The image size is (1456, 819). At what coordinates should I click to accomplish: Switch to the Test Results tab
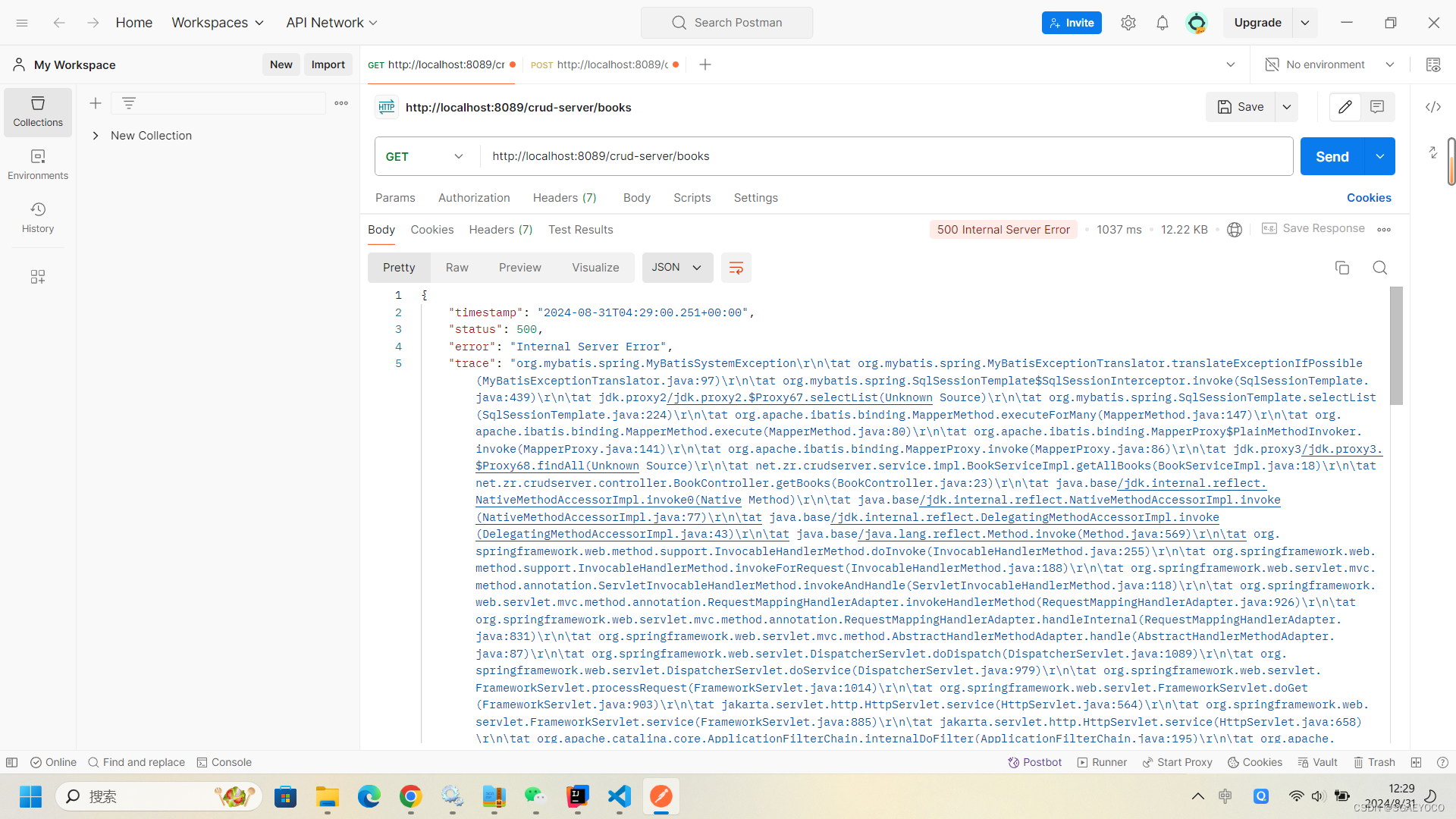pyautogui.click(x=580, y=230)
